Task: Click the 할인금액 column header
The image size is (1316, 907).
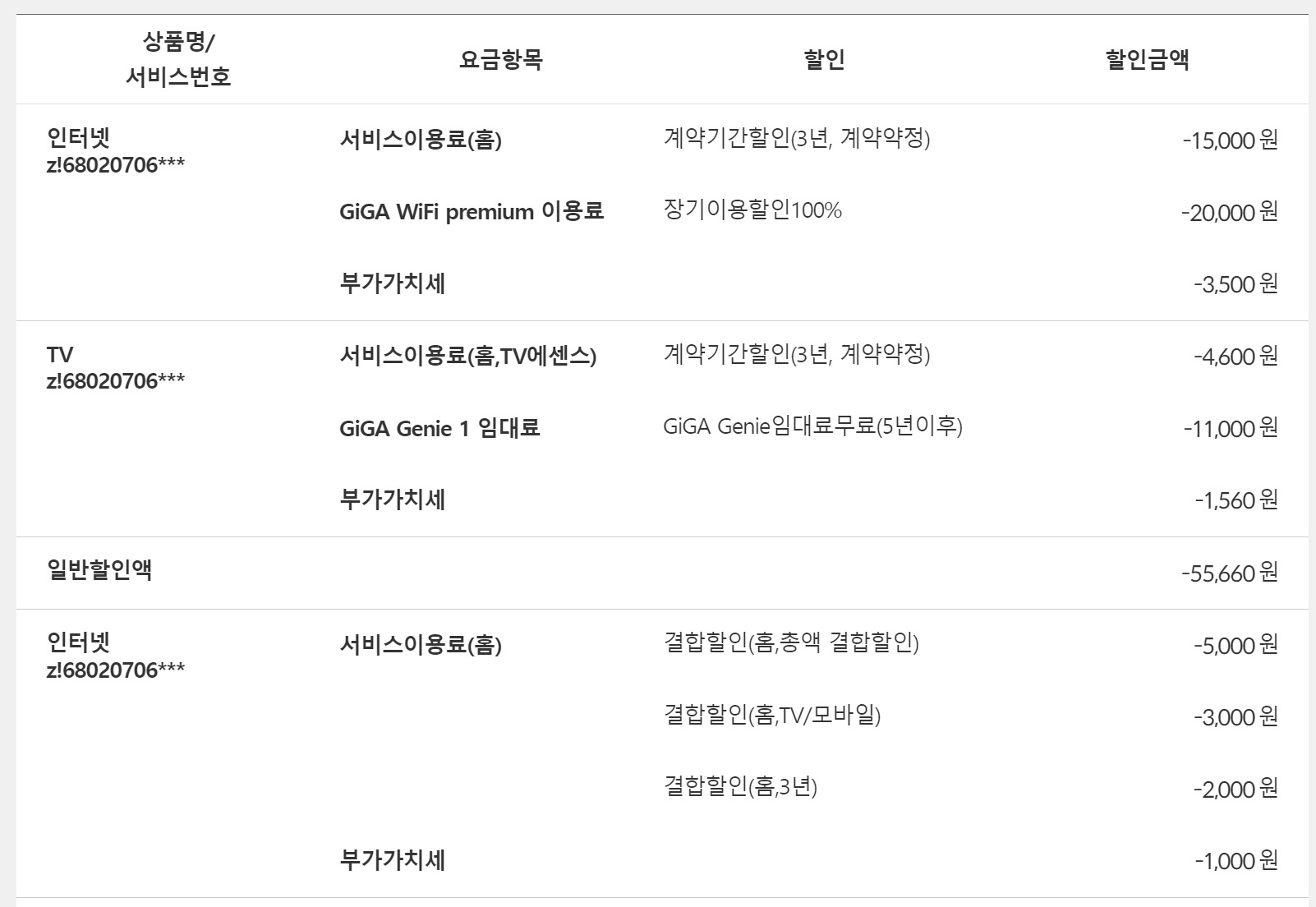Action: (x=1147, y=59)
